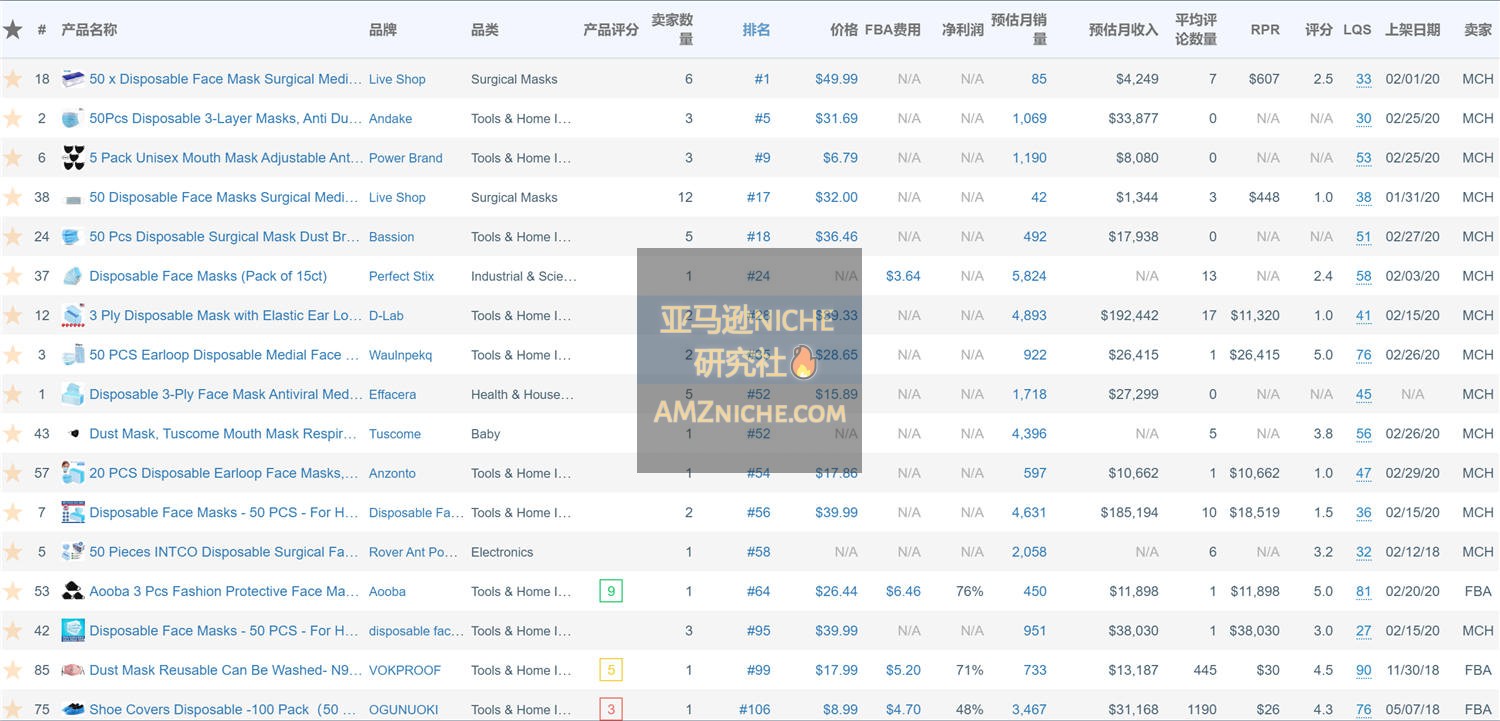
Task: Click LQS value 90
Action: point(1364,670)
